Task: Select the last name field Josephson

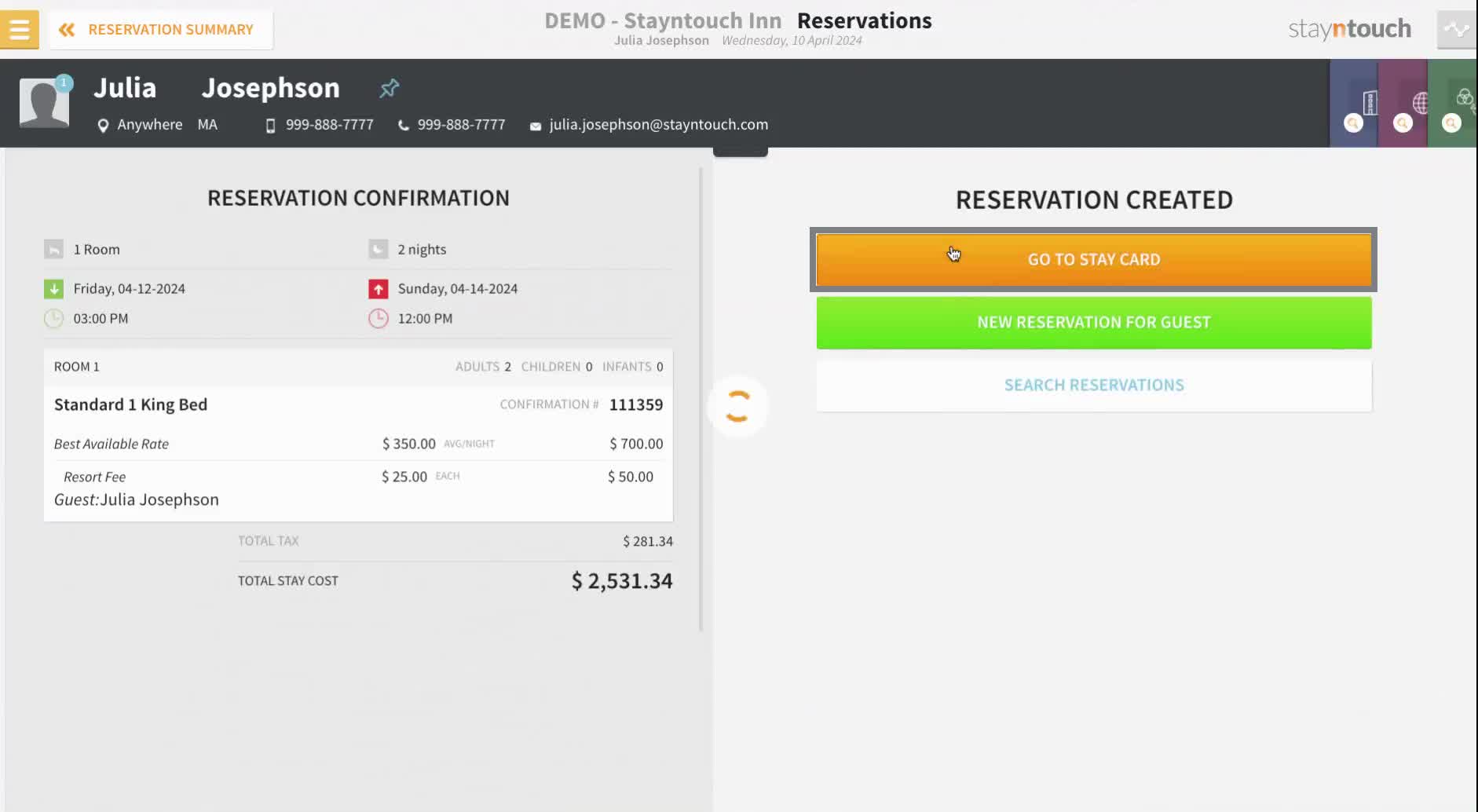Action: (270, 88)
